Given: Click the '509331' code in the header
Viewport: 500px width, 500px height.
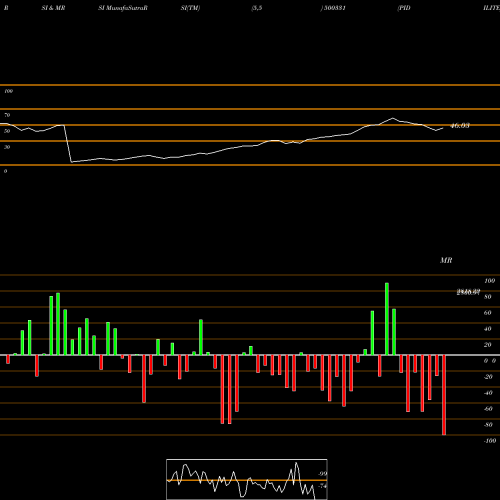Looking at the screenshot, I should tap(334, 8).
